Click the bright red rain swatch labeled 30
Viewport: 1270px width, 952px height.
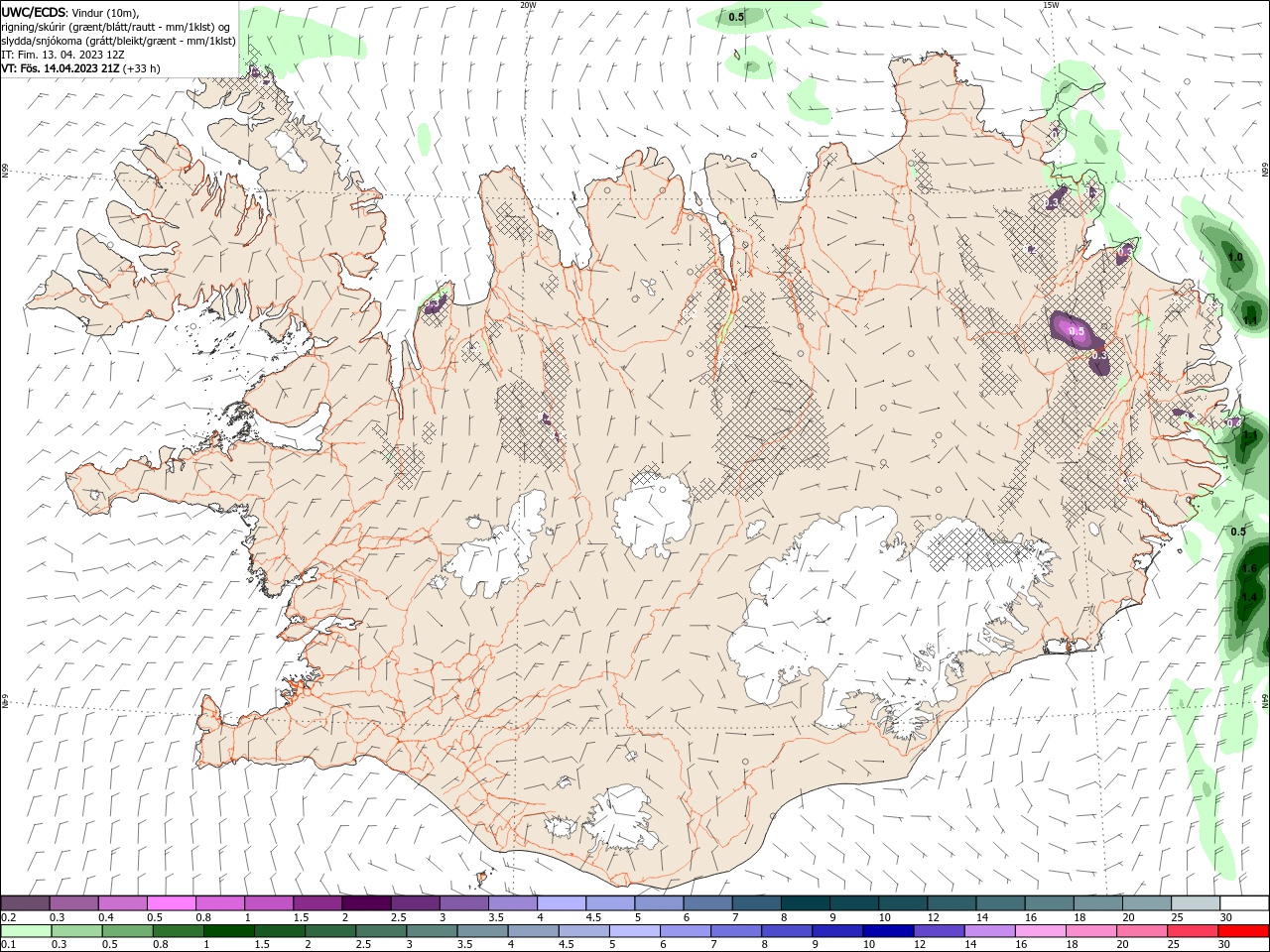click(1242, 931)
